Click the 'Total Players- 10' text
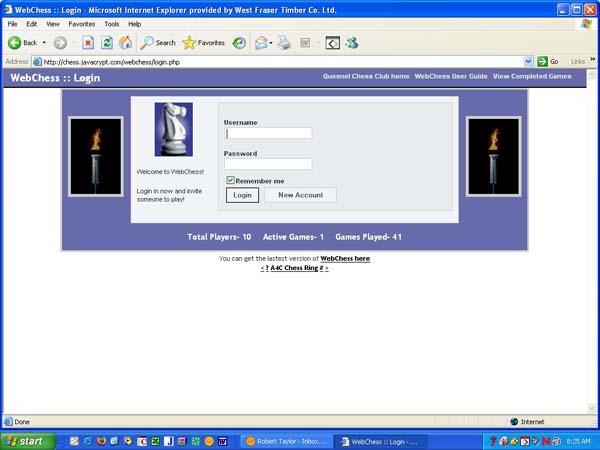The image size is (600, 450). 219,237
